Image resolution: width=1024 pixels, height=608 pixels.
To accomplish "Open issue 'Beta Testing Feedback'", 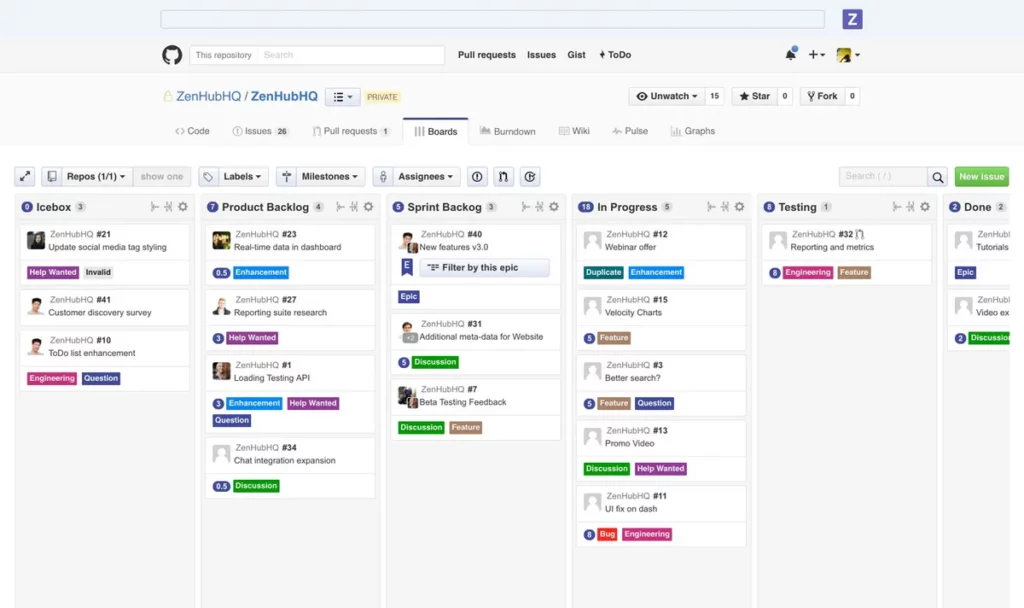I will click(x=462, y=402).
